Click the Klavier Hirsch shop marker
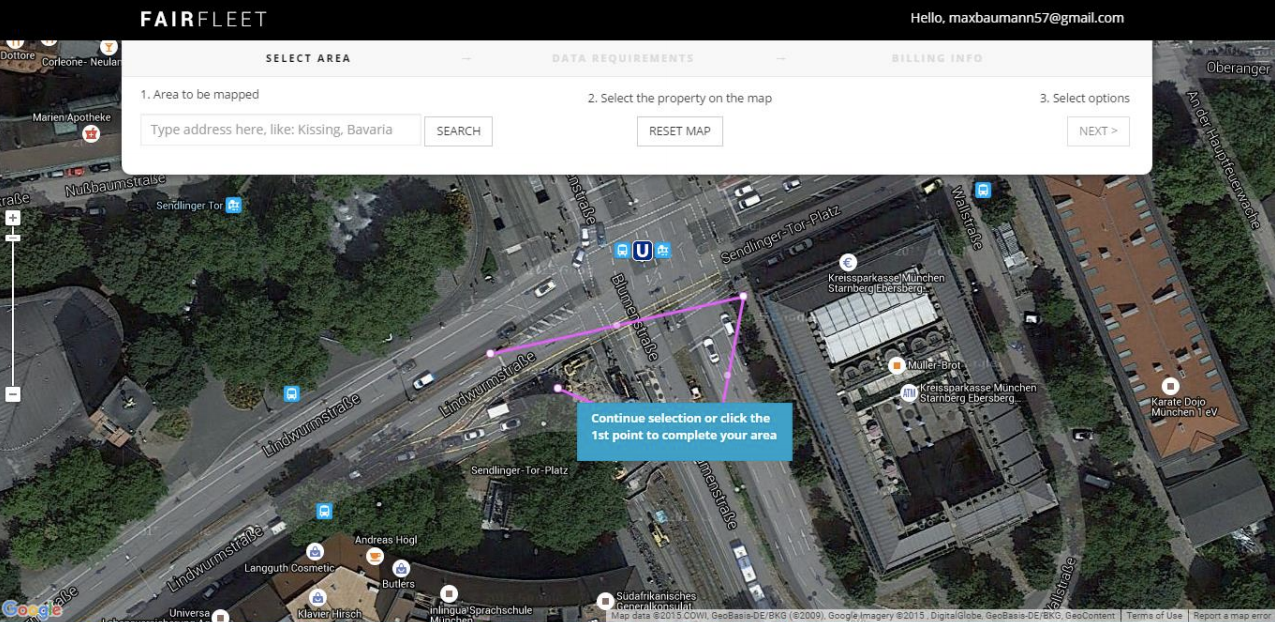 tap(317, 597)
